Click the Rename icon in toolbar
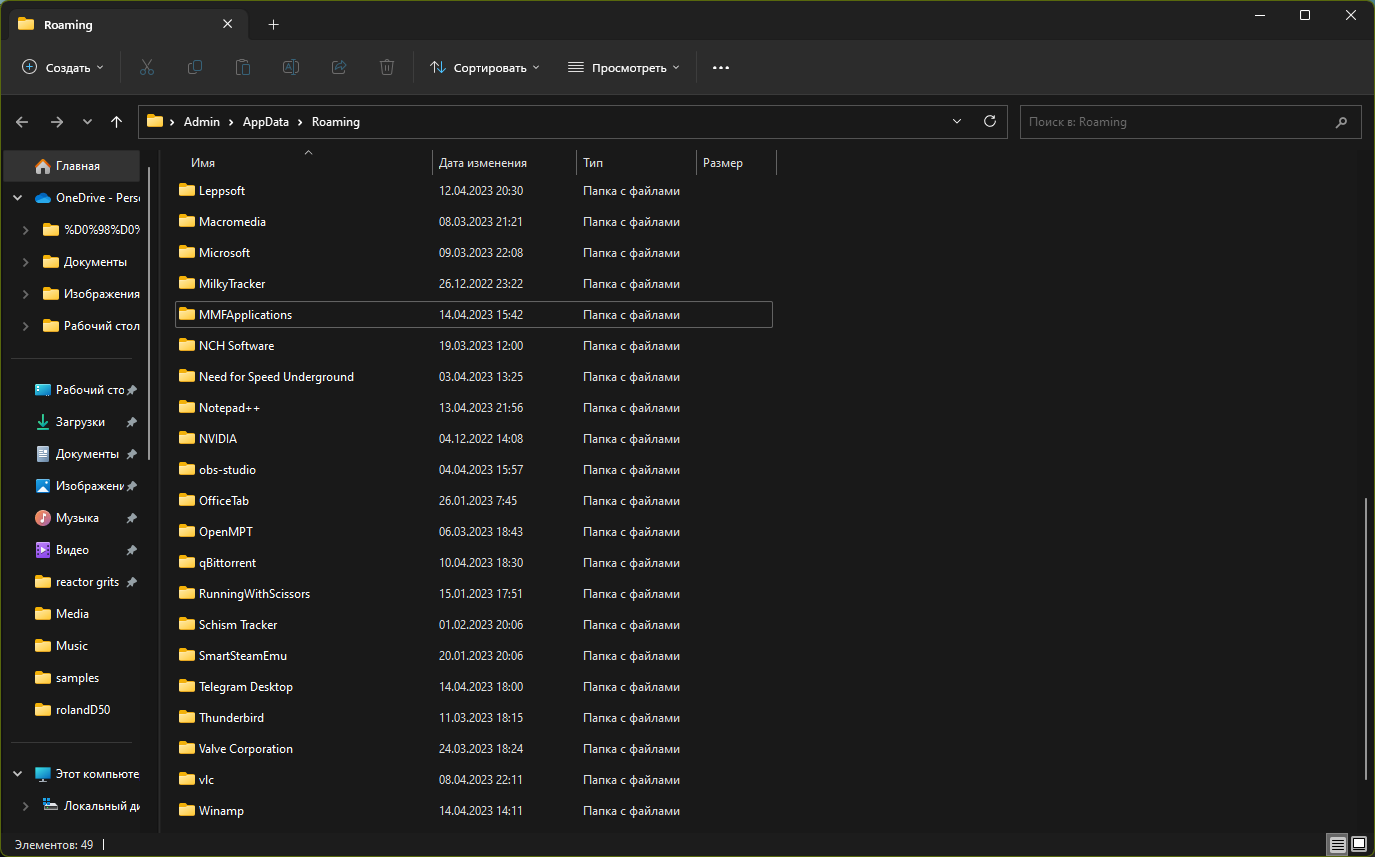 (x=291, y=67)
